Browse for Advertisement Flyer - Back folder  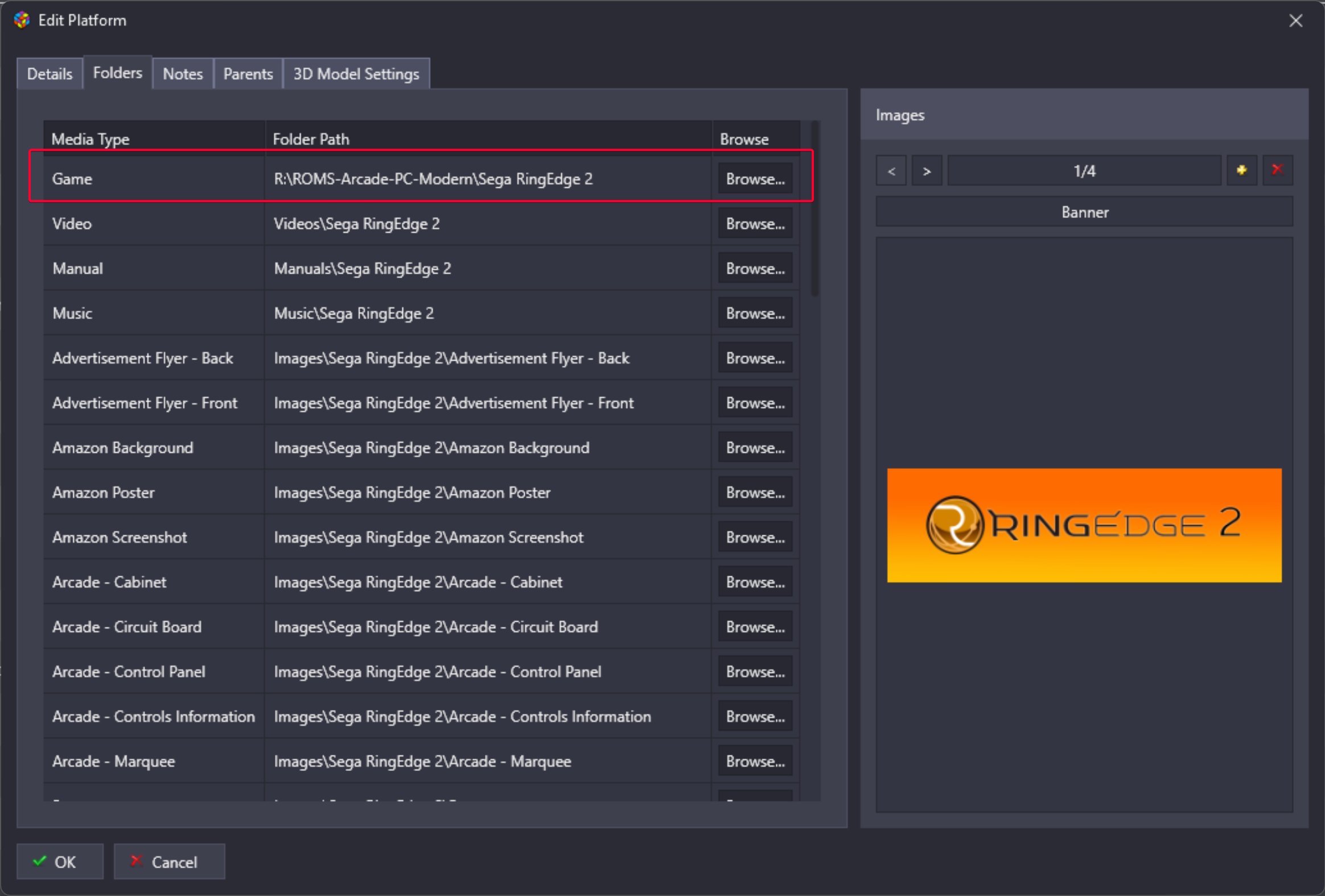pyautogui.click(x=755, y=358)
